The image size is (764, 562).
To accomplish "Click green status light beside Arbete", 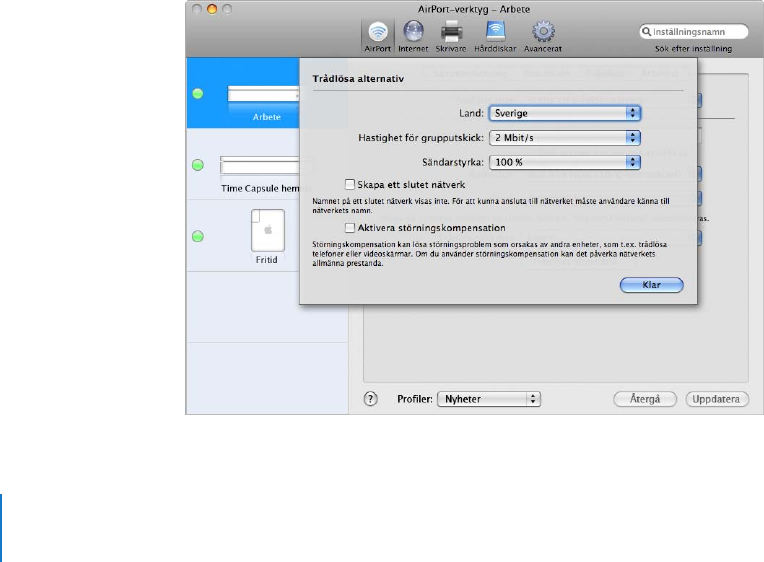I will click(x=198, y=94).
